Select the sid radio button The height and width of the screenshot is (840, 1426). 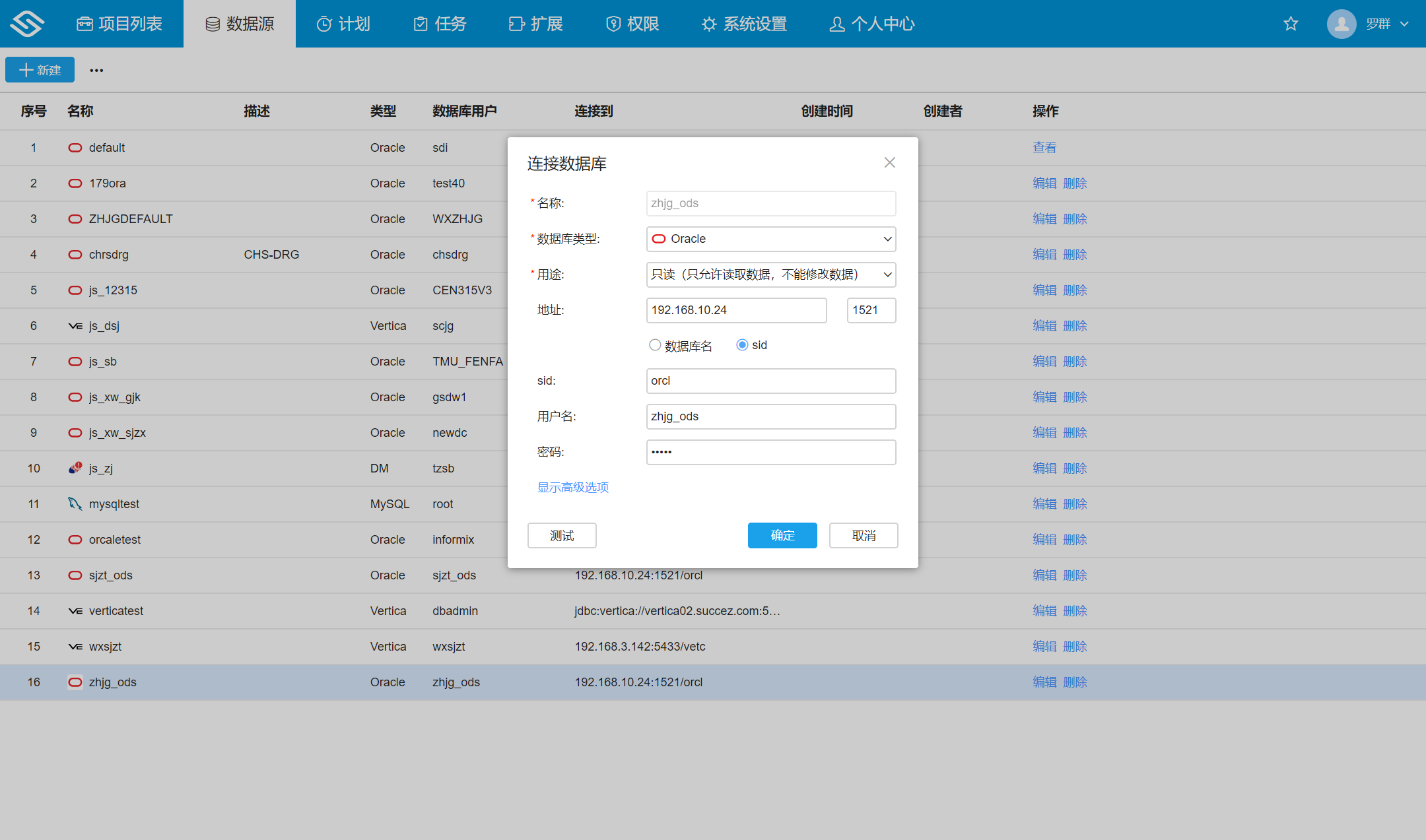[740, 344]
